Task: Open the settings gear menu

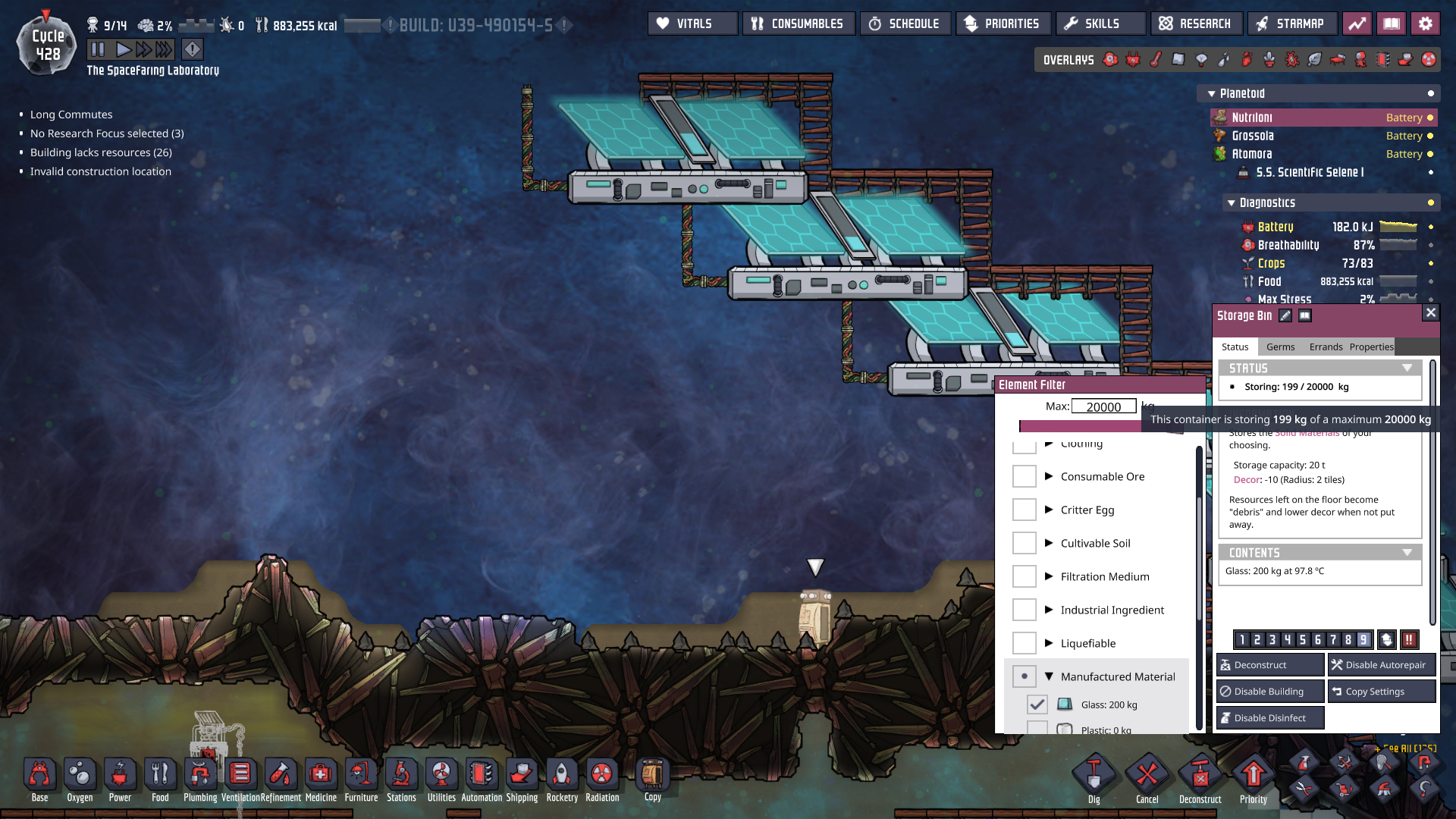Action: [1426, 24]
